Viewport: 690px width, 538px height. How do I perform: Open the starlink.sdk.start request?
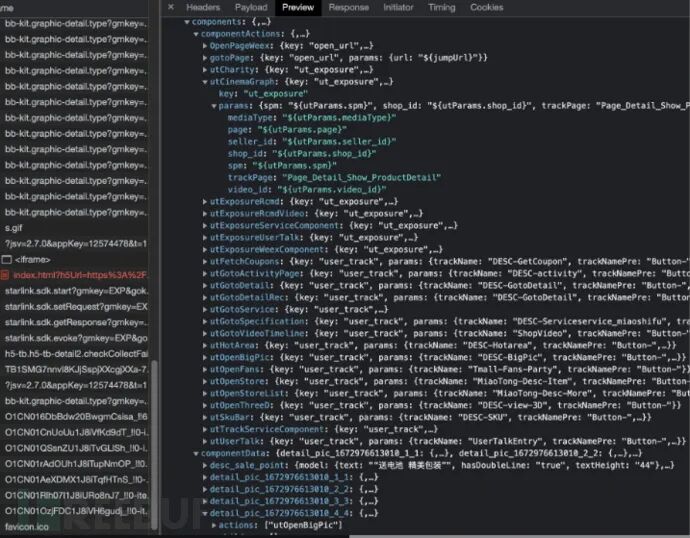74,291
